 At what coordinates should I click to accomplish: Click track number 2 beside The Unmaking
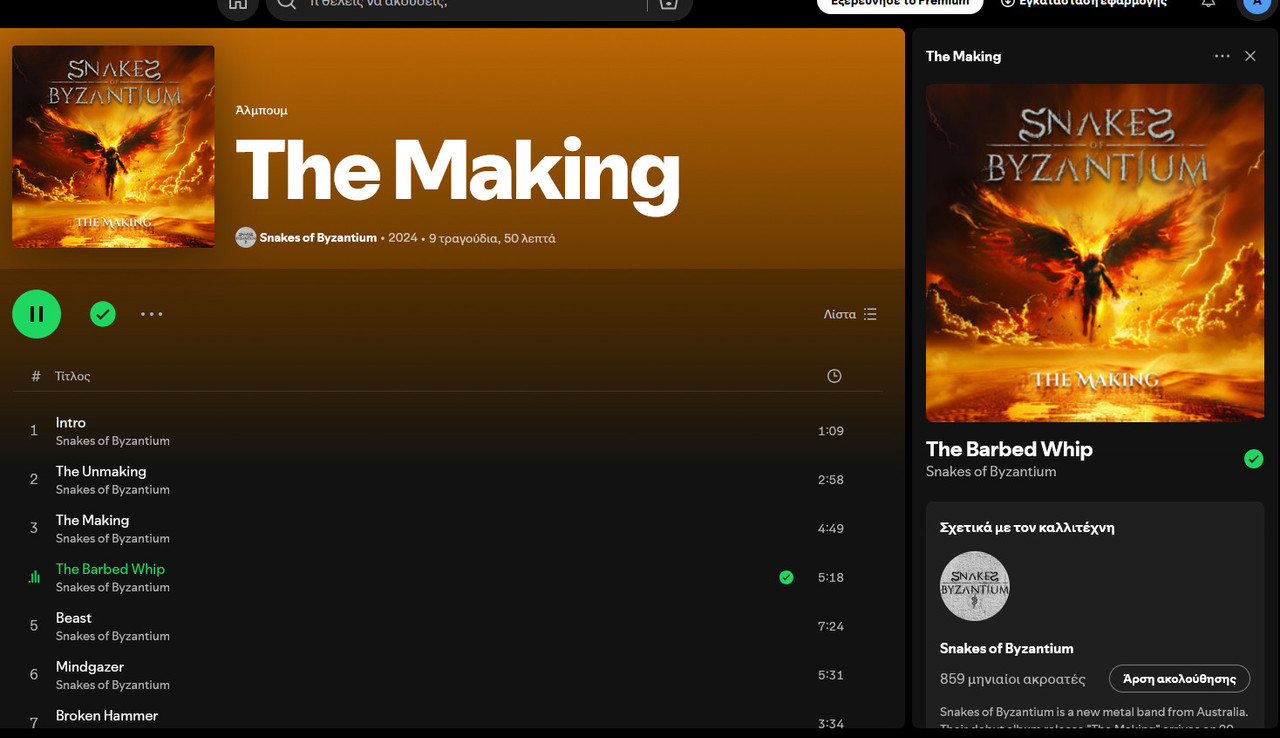tap(34, 480)
